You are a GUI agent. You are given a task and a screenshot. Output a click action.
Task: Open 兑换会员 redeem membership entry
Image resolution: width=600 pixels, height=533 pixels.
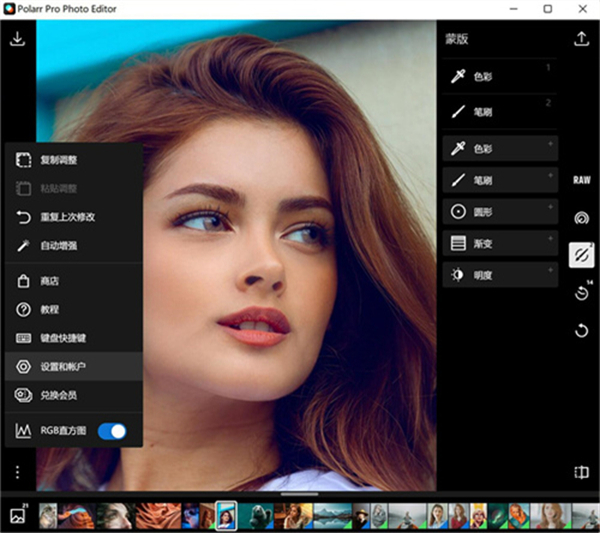(x=74, y=395)
